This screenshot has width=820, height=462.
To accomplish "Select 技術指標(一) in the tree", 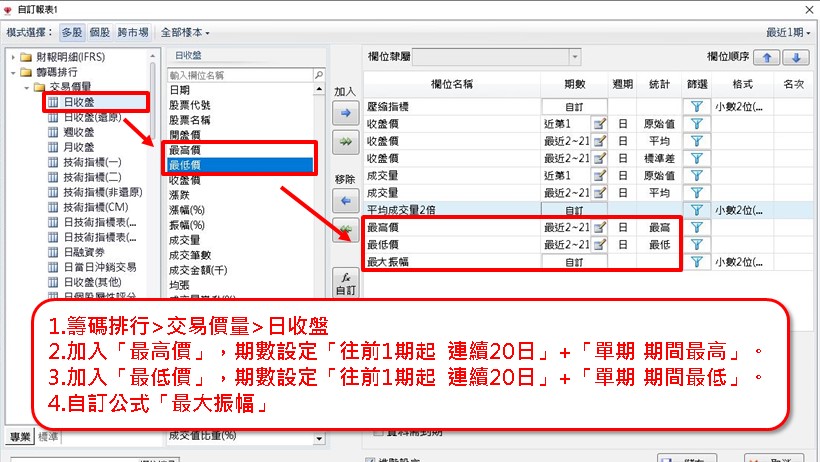I will (92, 162).
